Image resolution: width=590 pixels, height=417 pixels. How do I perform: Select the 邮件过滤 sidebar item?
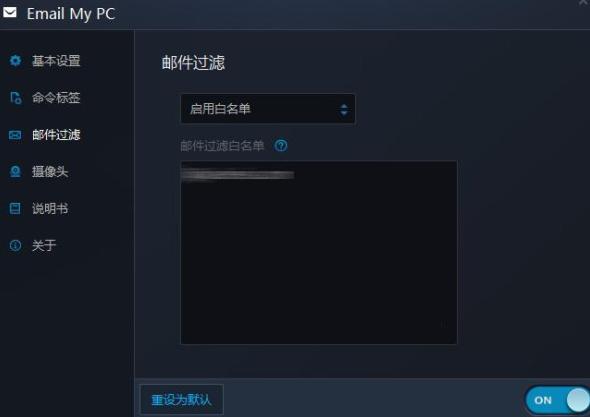click(x=56, y=135)
